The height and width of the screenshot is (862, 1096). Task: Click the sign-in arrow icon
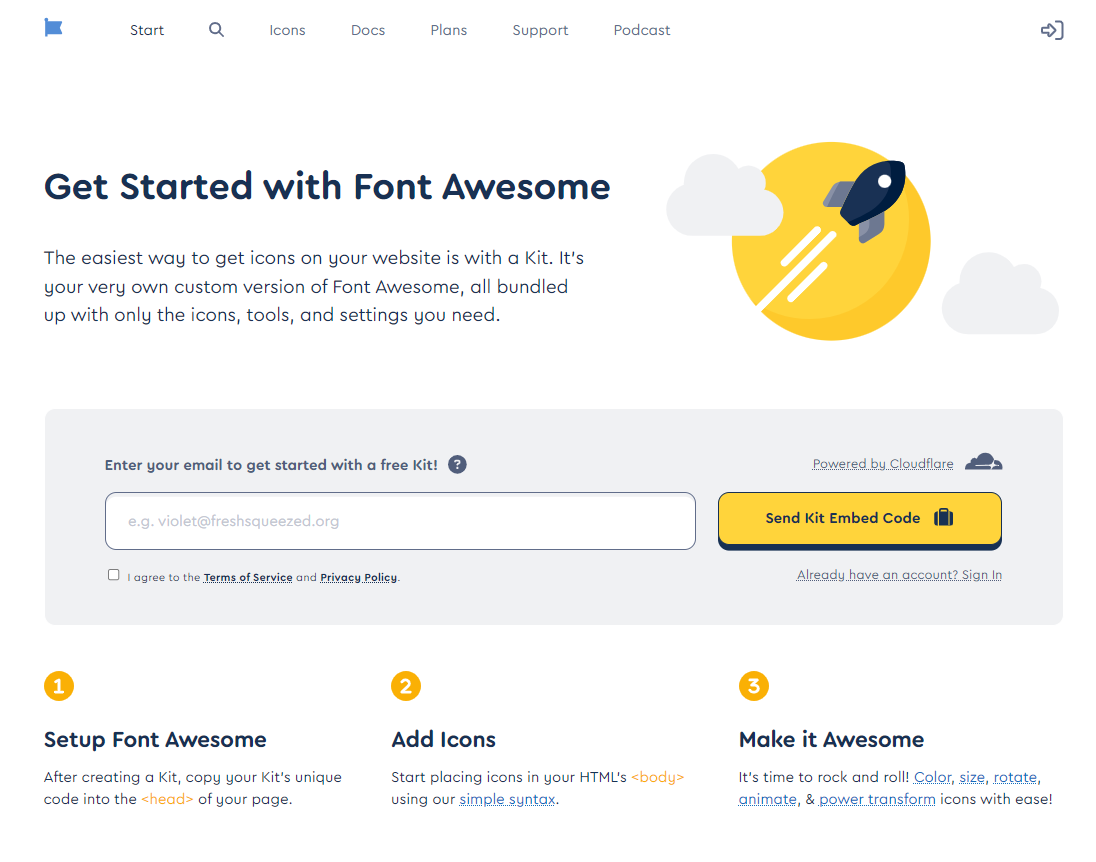click(1052, 30)
